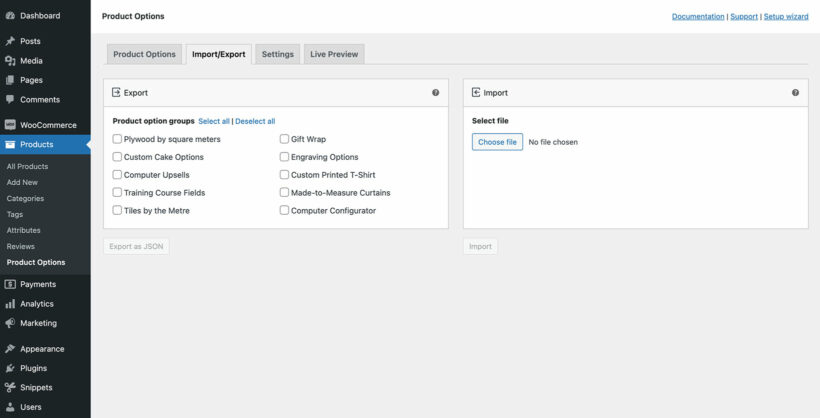
Task: Click the Export as JSON button
Action: pos(136,246)
